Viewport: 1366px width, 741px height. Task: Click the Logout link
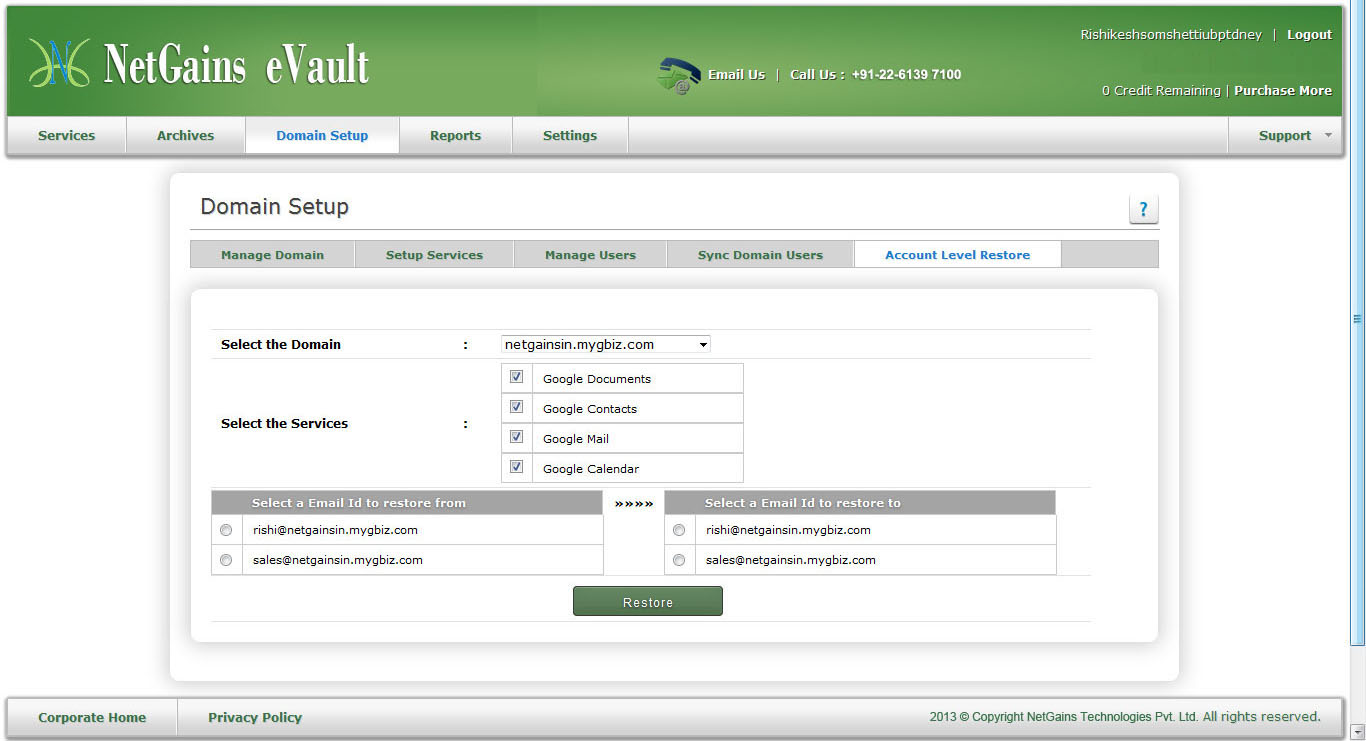(x=1309, y=35)
